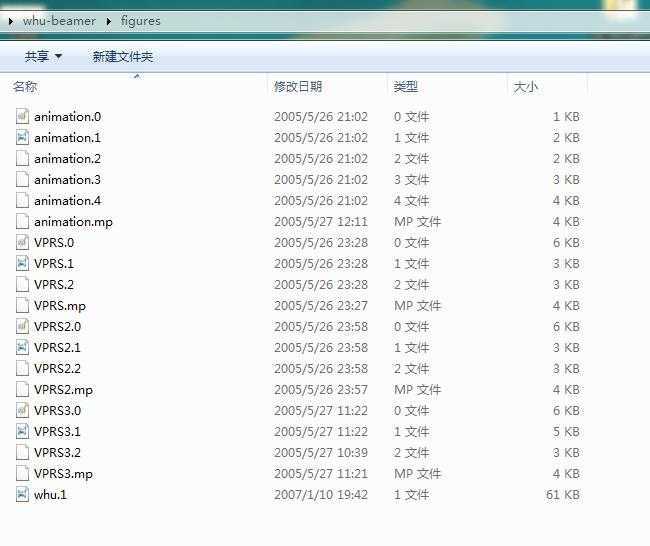Screen dimensions: 650x546
Task: Select the file named VPRS2.mp
Action: tap(63, 390)
